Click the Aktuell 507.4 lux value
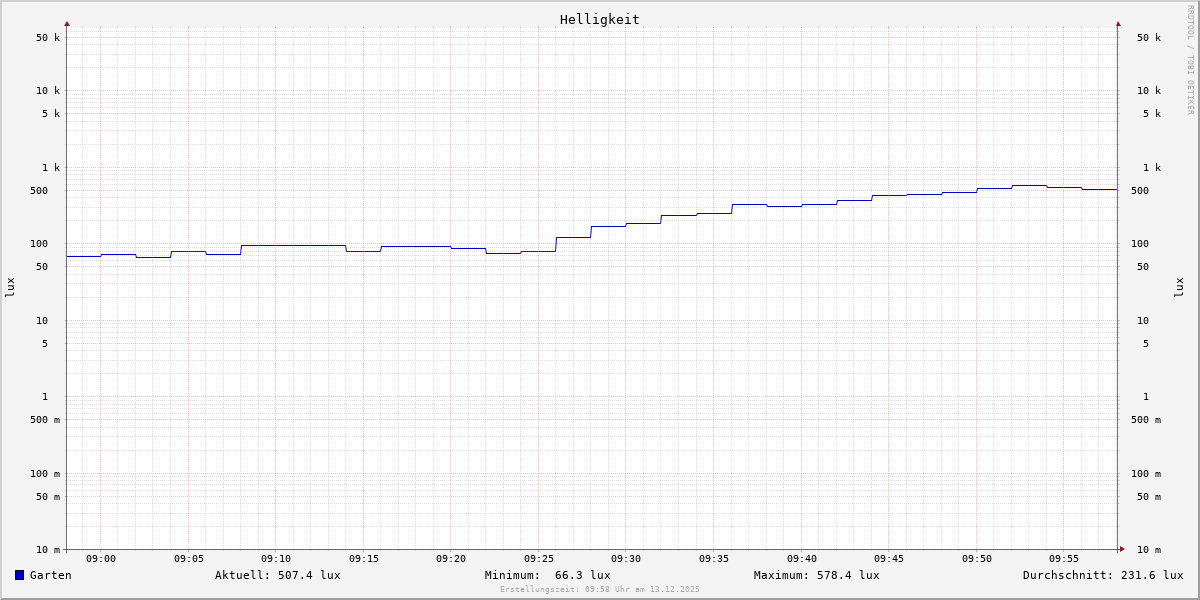 (x=277, y=575)
